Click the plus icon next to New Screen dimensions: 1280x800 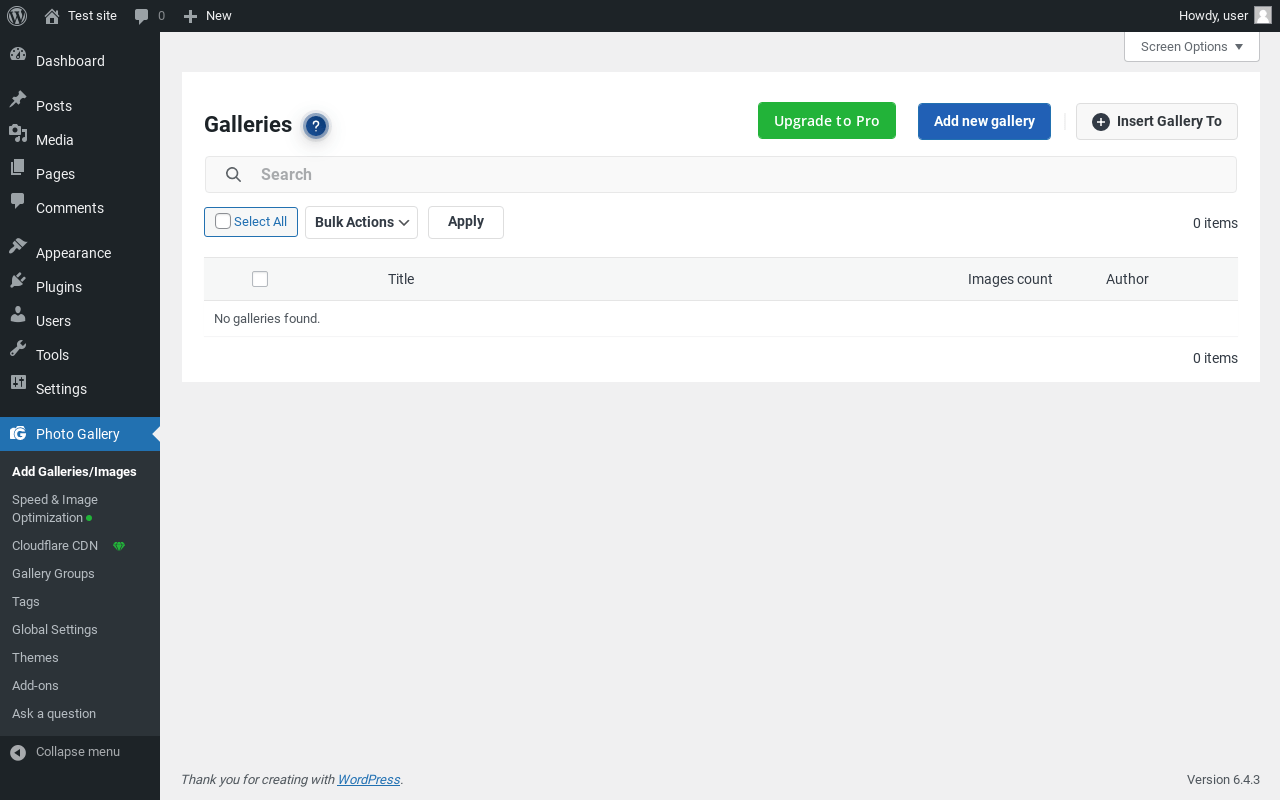click(190, 16)
